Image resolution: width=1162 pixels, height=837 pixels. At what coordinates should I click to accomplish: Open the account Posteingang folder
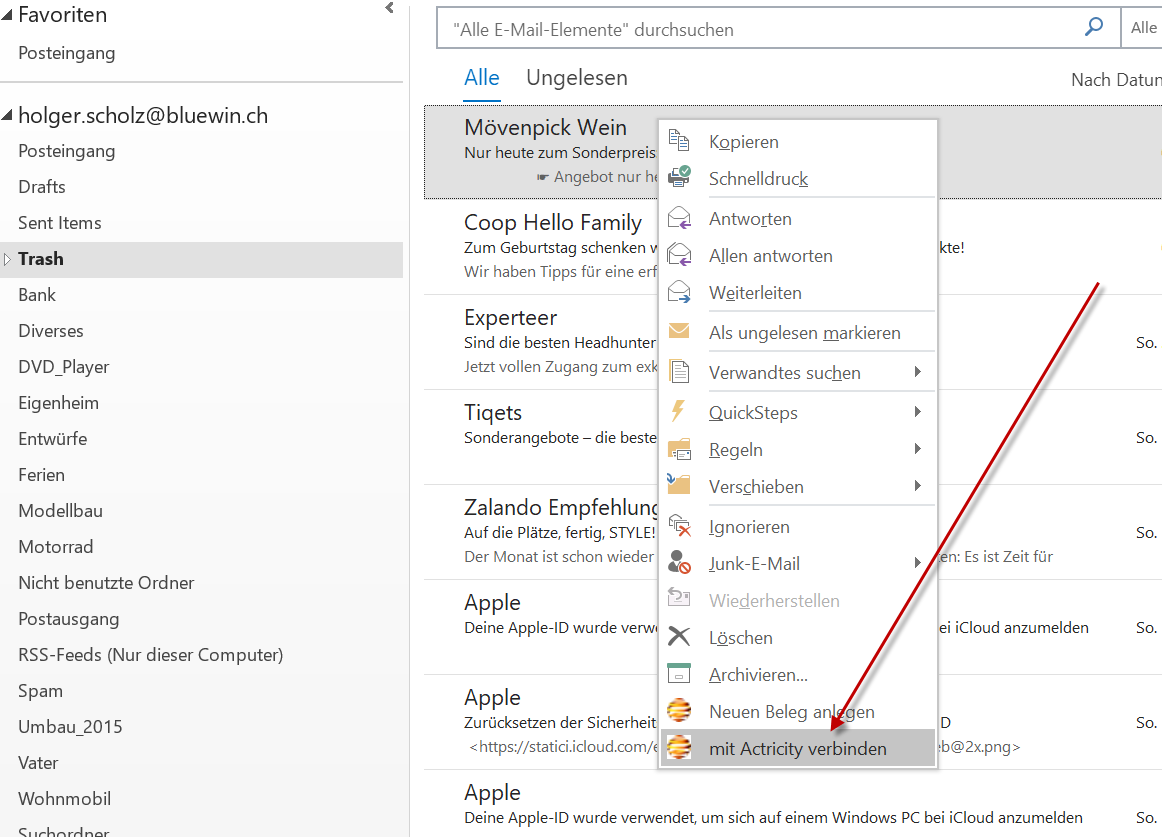pyautogui.click(x=67, y=151)
